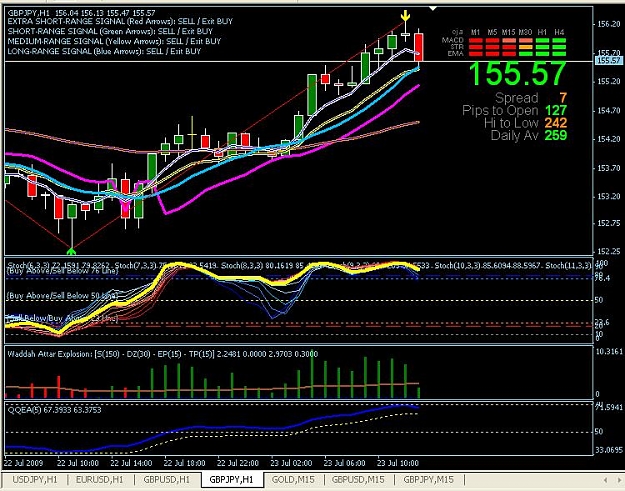Click the right tab-scroll arrow at the end of the tab bar

tap(617, 480)
